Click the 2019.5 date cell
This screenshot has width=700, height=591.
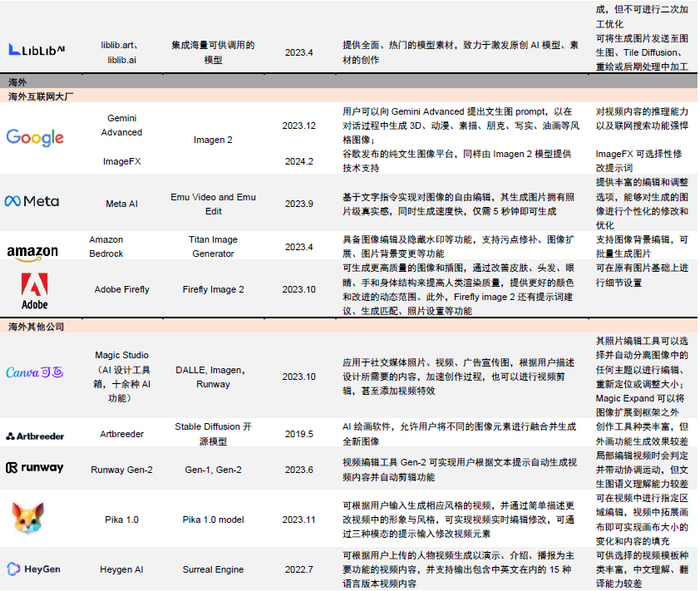click(299, 434)
